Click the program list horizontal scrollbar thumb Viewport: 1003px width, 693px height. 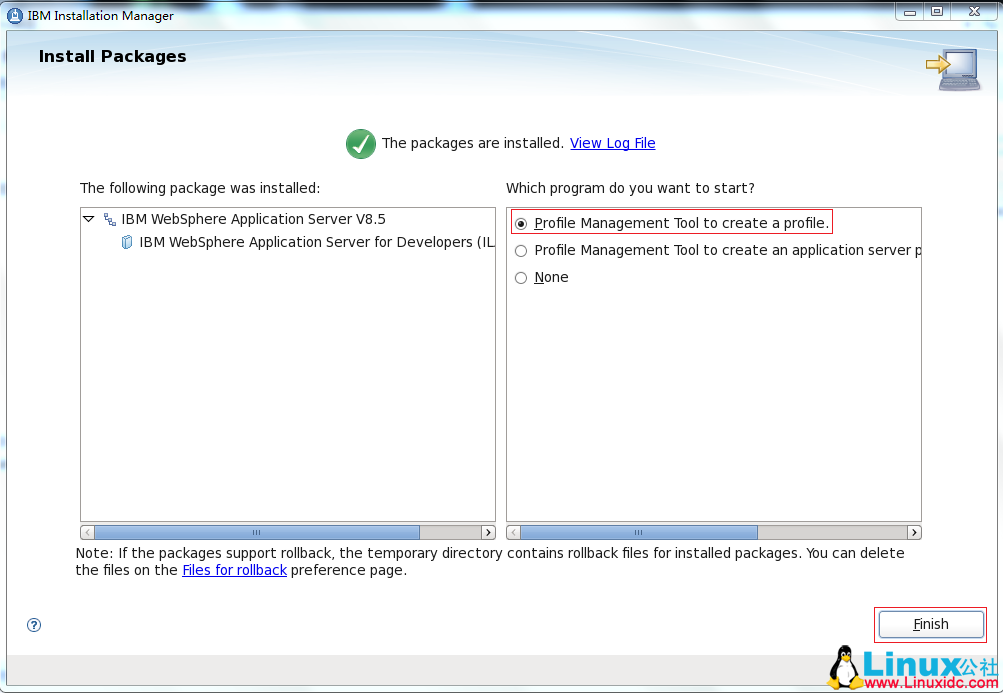(x=638, y=532)
